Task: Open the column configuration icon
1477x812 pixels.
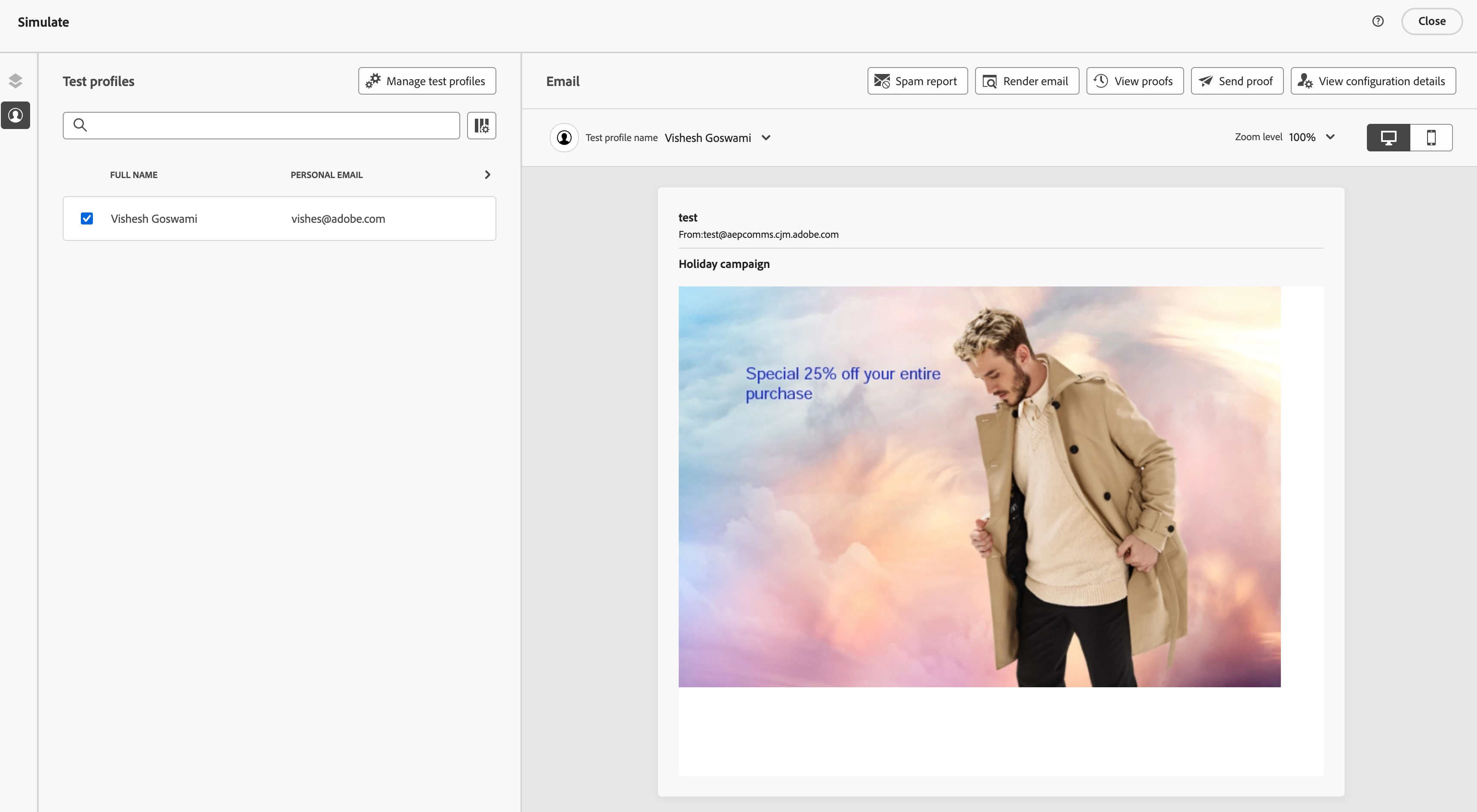Action: pyautogui.click(x=481, y=126)
